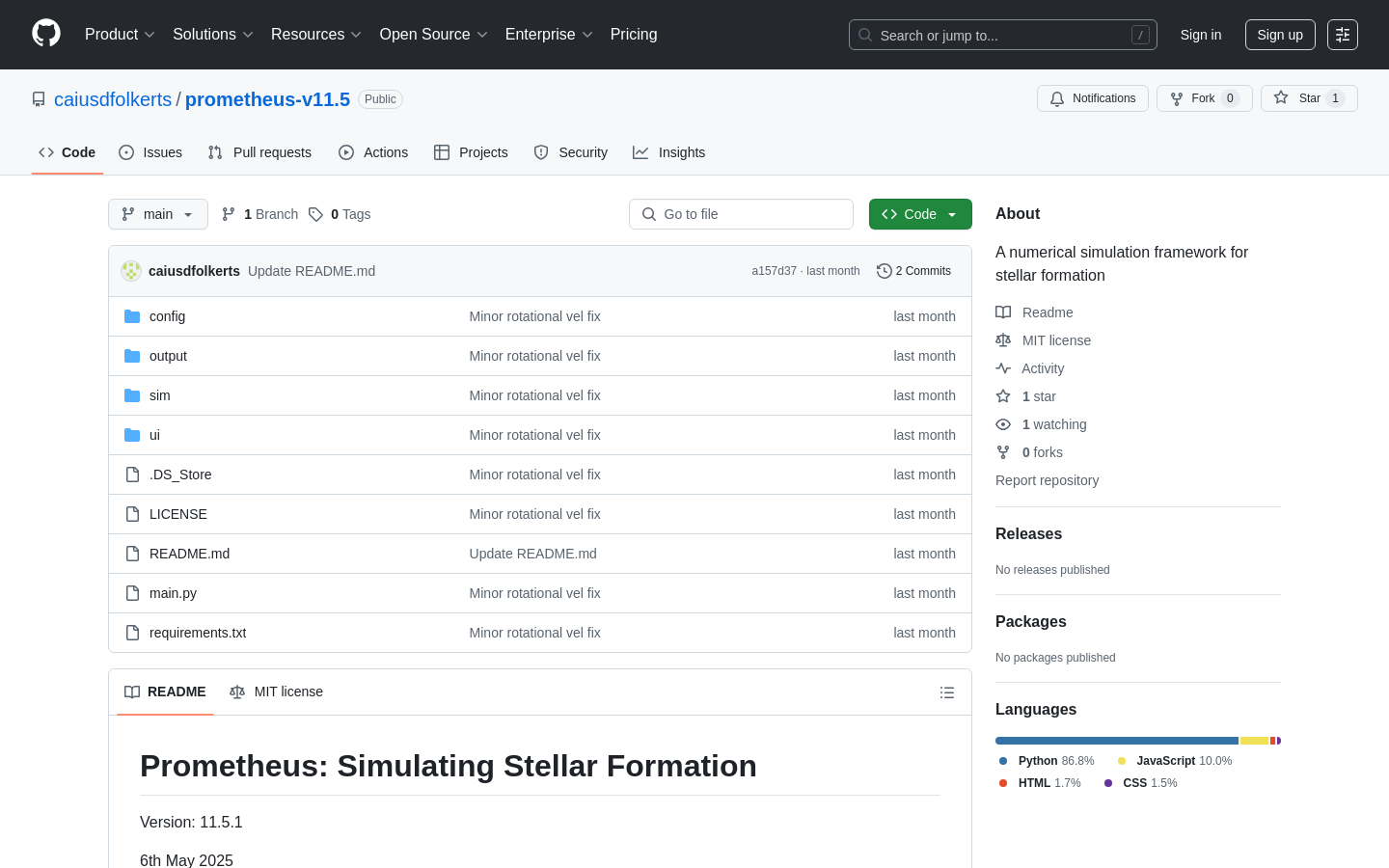The height and width of the screenshot is (868, 1389).
Task: Open the config folder icon
Action: (x=132, y=316)
